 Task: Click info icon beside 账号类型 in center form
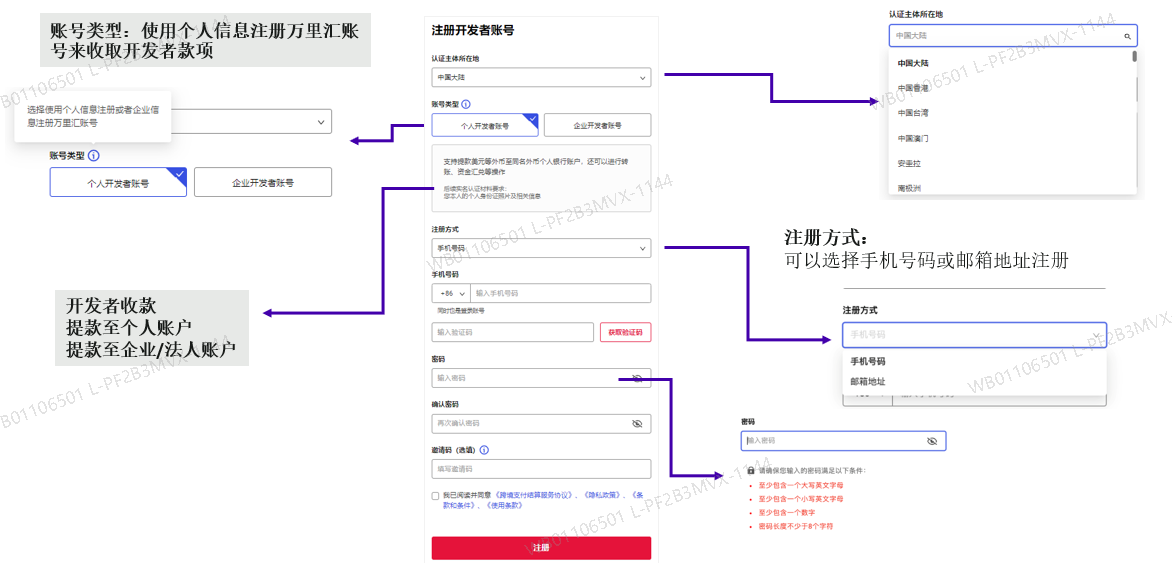click(x=466, y=105)
